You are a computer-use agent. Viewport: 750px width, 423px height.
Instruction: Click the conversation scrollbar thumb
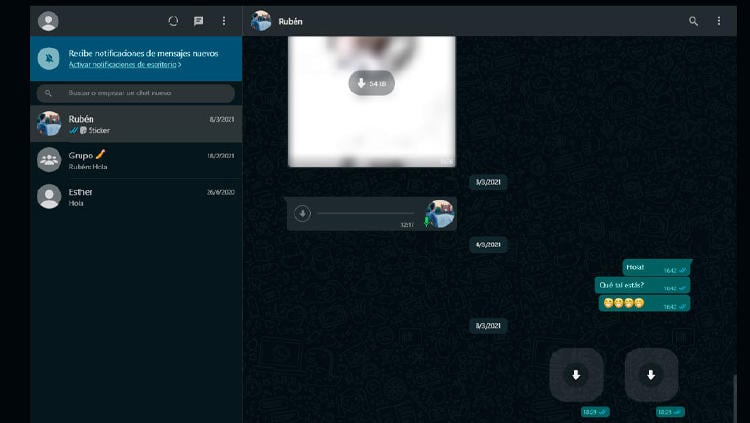(735, 398)
